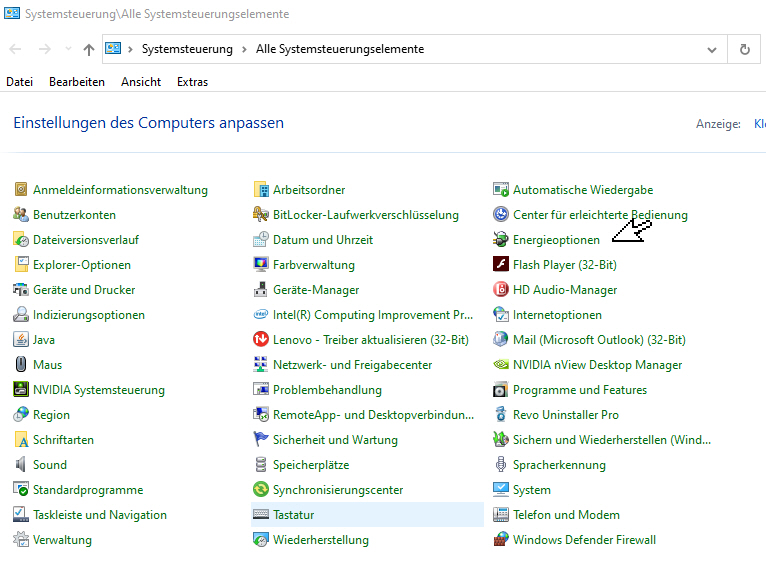Click the Systemsteuerung breadcrumb

(187, 49)
